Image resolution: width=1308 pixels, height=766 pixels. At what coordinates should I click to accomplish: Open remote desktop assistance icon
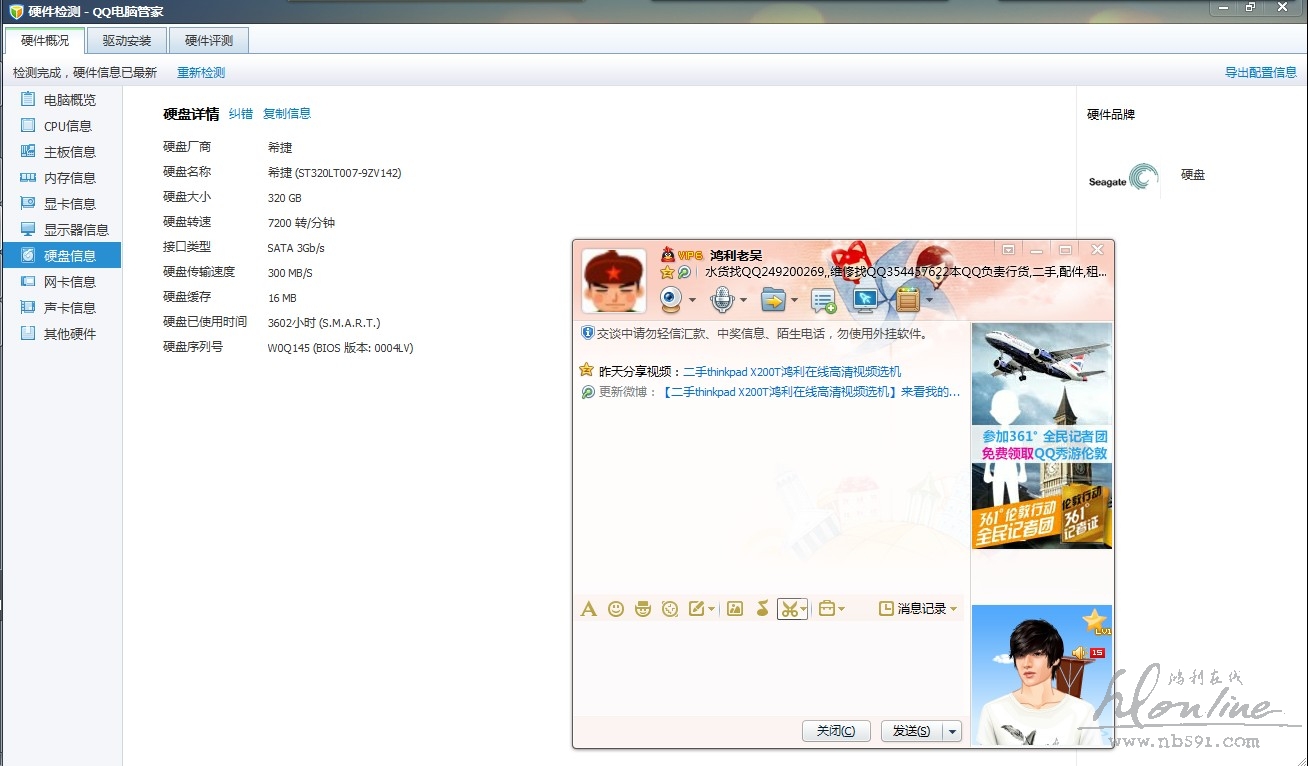(865, 299)
